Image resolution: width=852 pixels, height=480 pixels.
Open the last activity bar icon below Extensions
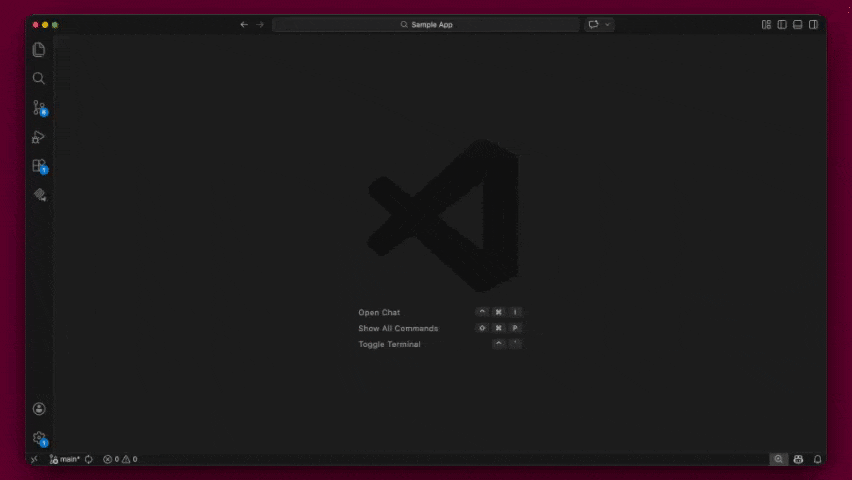click(x=40, y=195)
